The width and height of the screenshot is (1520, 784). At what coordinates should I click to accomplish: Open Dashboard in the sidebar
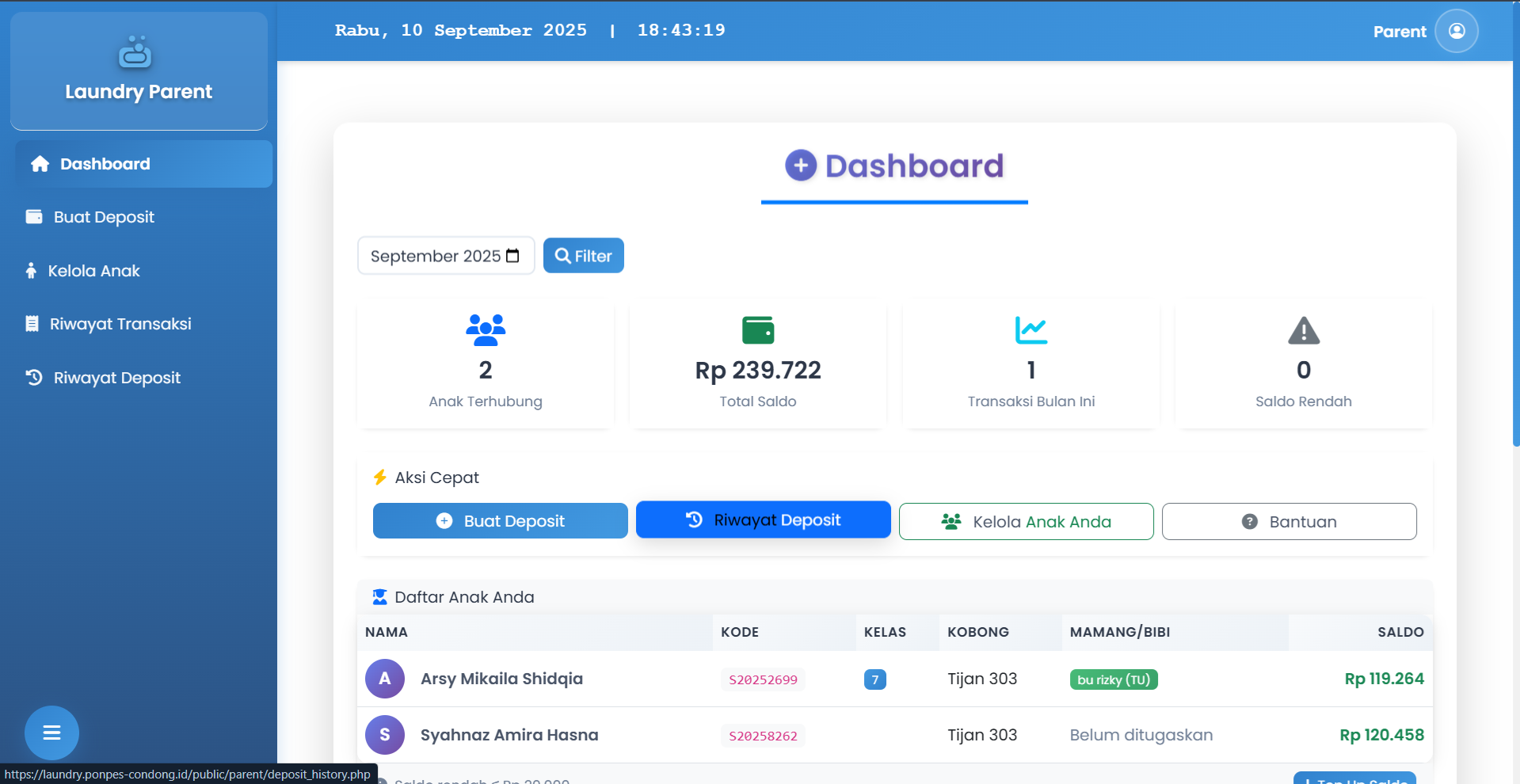[143, 164]
